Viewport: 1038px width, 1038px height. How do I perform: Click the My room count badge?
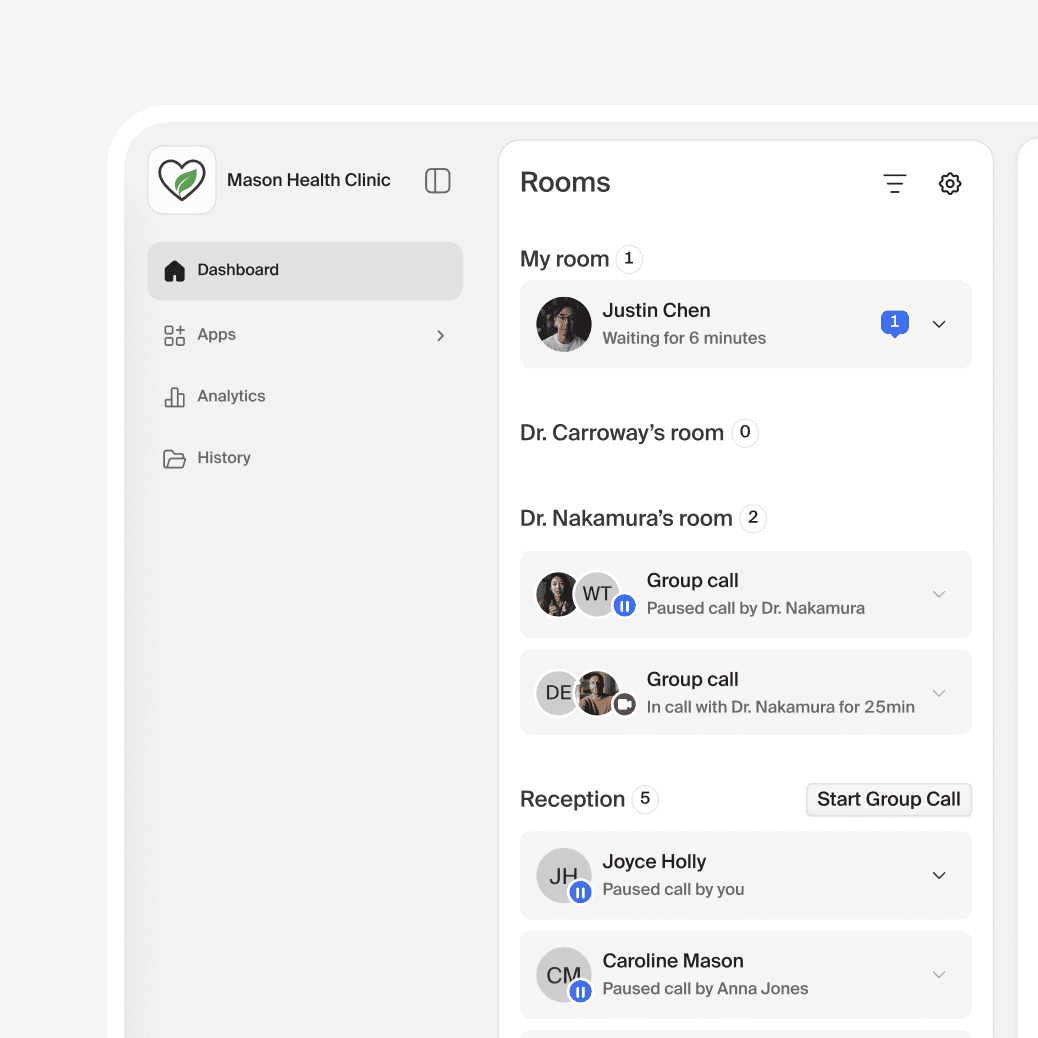[629, 259]
